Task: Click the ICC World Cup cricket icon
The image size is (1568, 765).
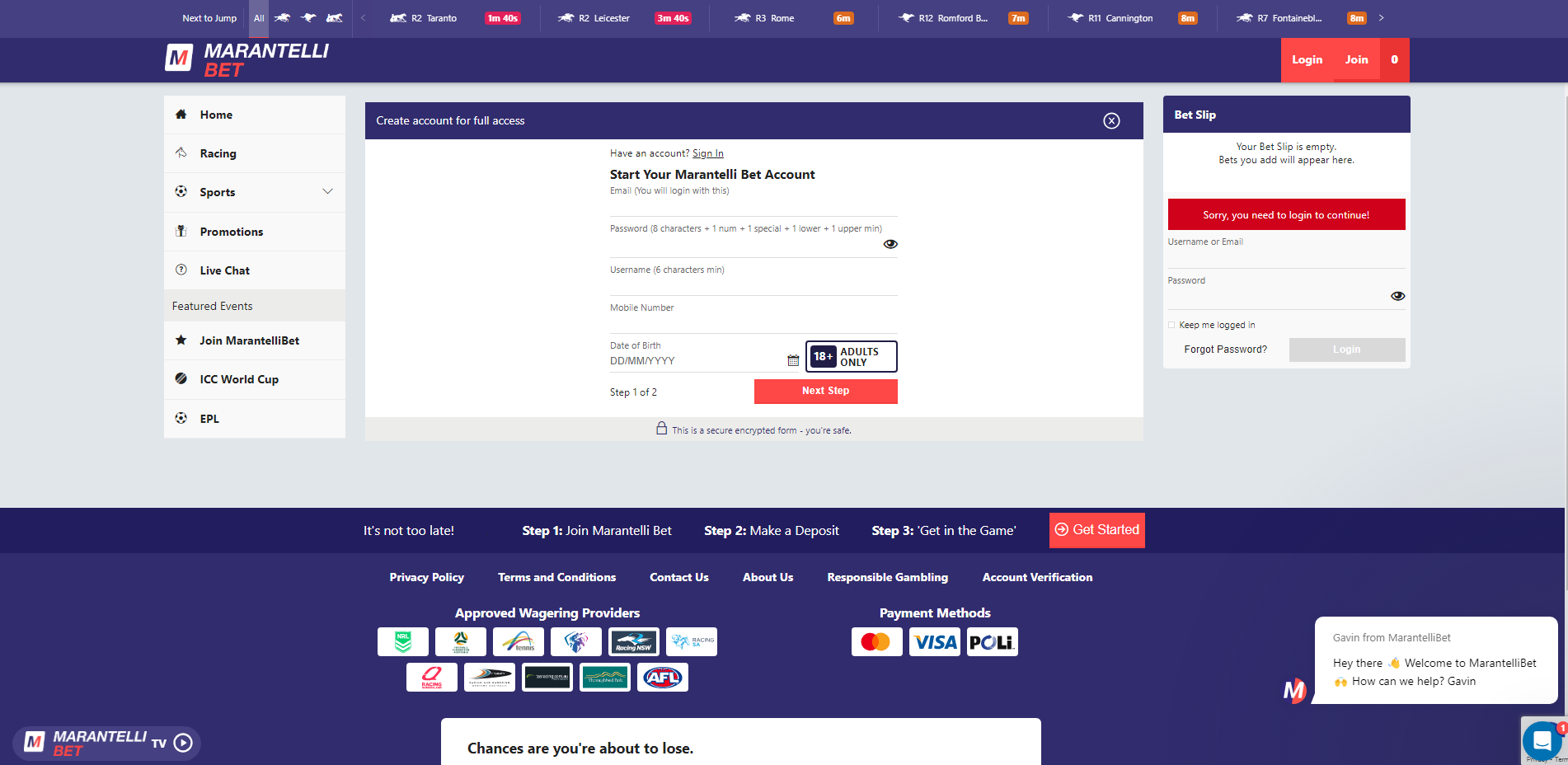Action: point(181,378)
